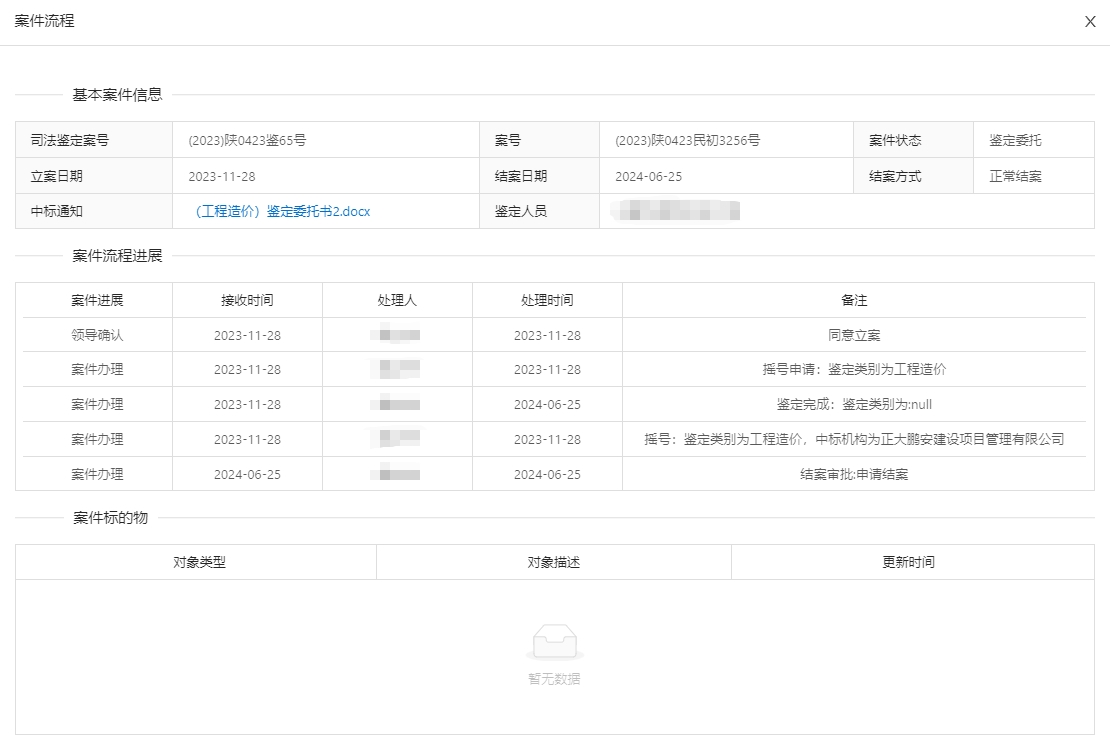Click the 结案审批:申请结案 remark cell
This screenshot has width=1110, height=743.
point(854,474)
